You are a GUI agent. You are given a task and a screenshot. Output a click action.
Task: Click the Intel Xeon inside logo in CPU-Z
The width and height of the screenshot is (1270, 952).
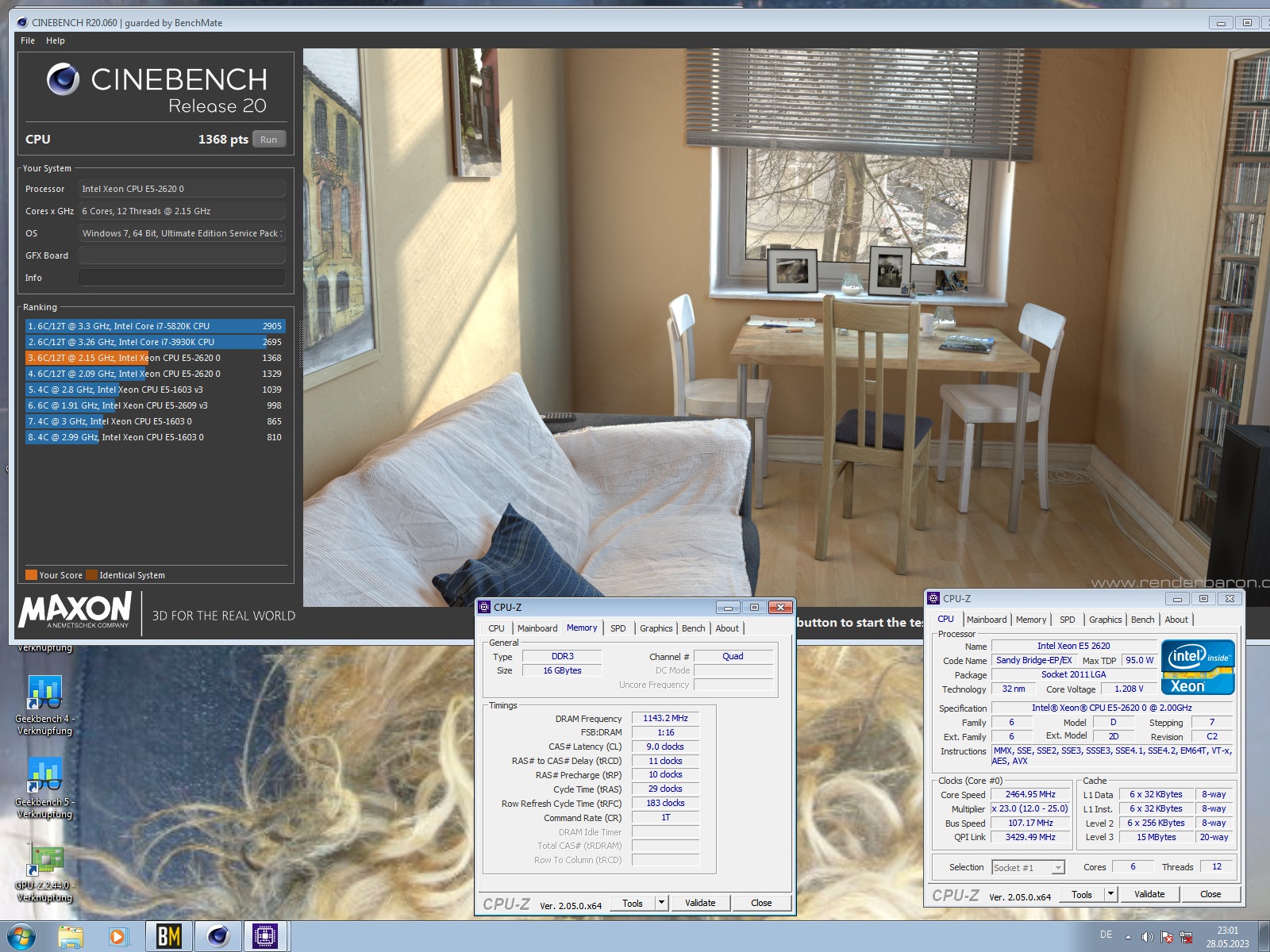pyautogui.click(x=1198, y=667)
